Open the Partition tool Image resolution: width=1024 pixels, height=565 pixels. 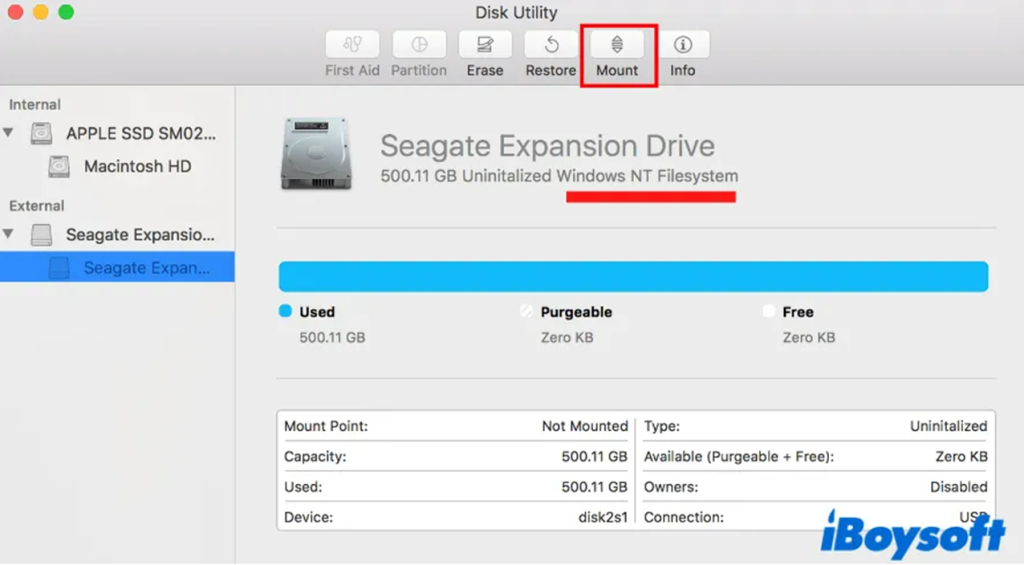click(419, 45)
